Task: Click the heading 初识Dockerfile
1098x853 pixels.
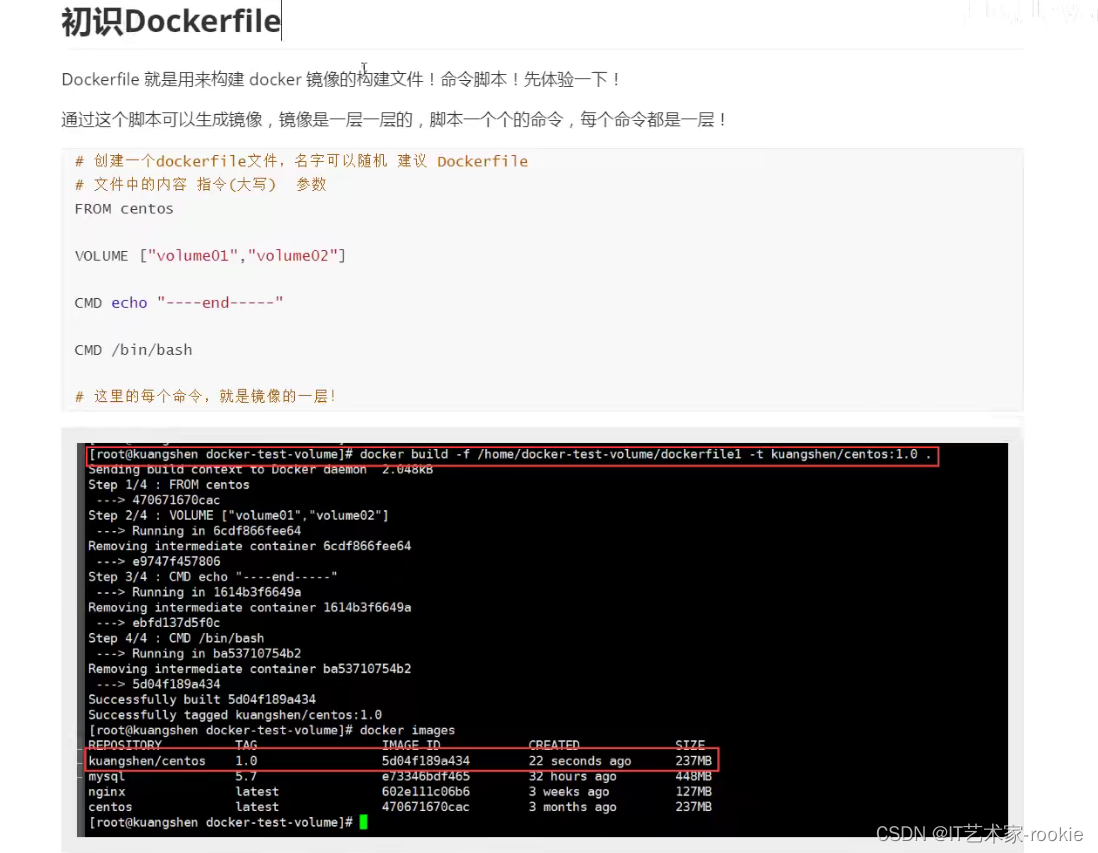Action: pyautogui.click(x=171, y=22)
